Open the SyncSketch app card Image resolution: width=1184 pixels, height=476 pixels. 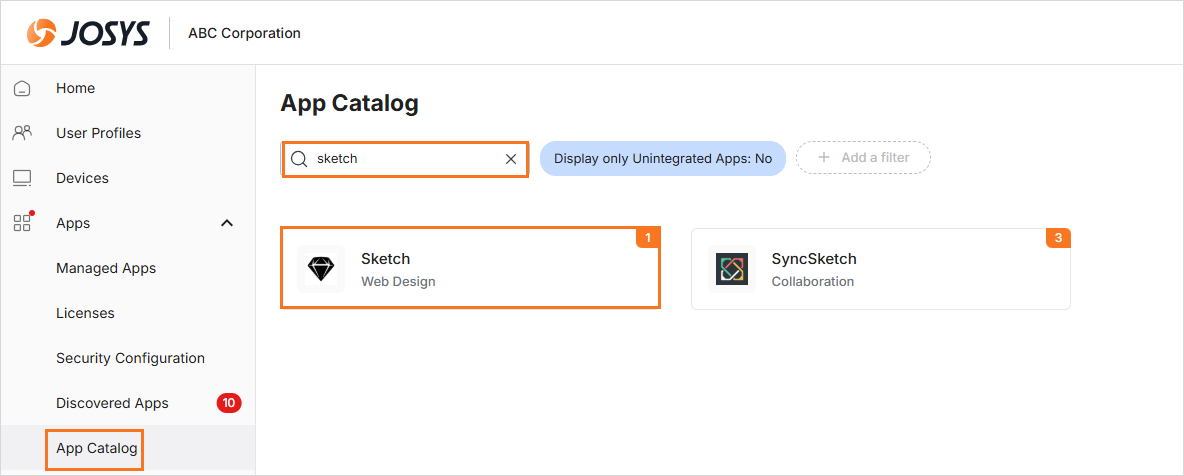point(880,269)
